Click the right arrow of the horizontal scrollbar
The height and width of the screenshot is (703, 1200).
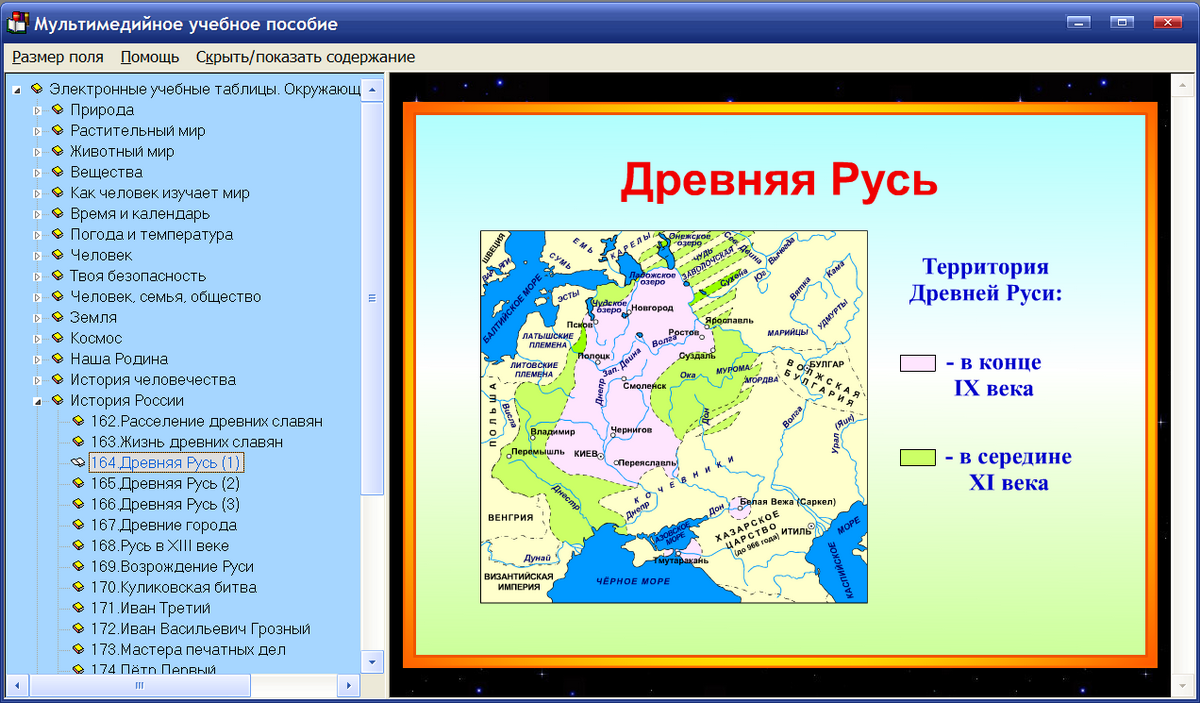pyautogui.click(x=347, y=686)
